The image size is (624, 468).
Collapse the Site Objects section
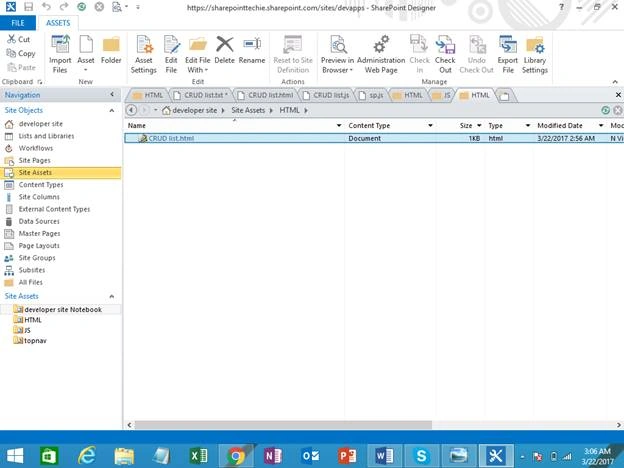[112, 110]
